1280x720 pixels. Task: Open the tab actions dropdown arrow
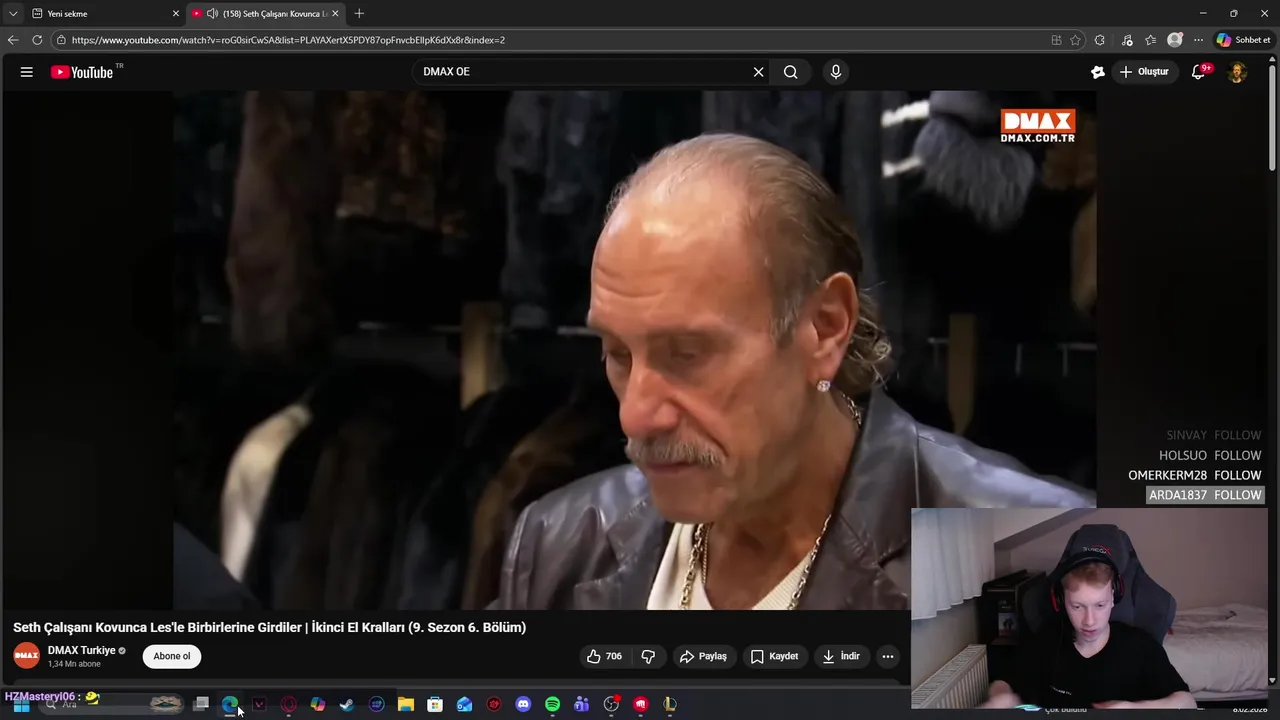(13, 13)
